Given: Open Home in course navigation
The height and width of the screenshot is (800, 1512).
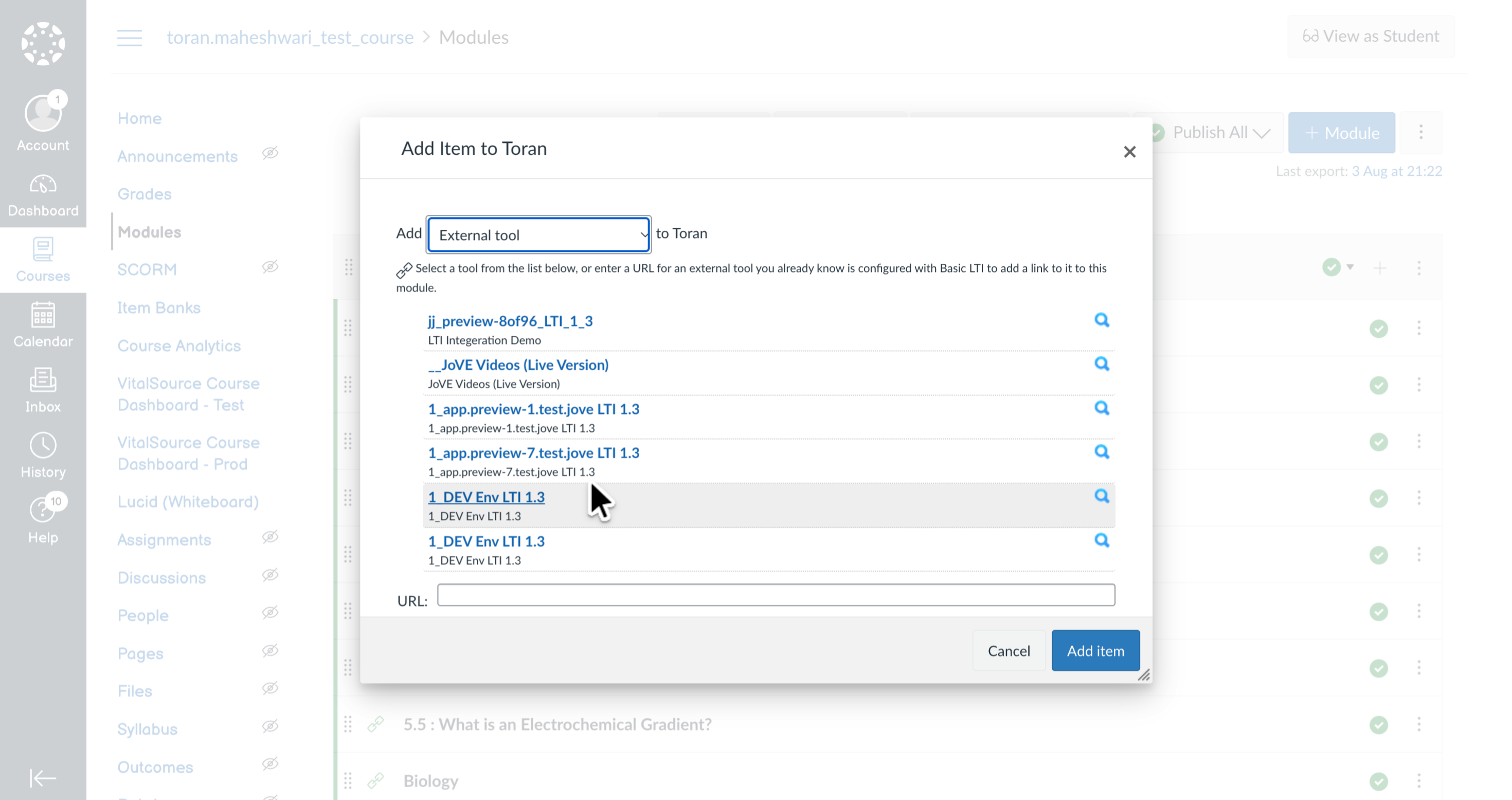Looking at the screenshot, I should pos(139,118).
